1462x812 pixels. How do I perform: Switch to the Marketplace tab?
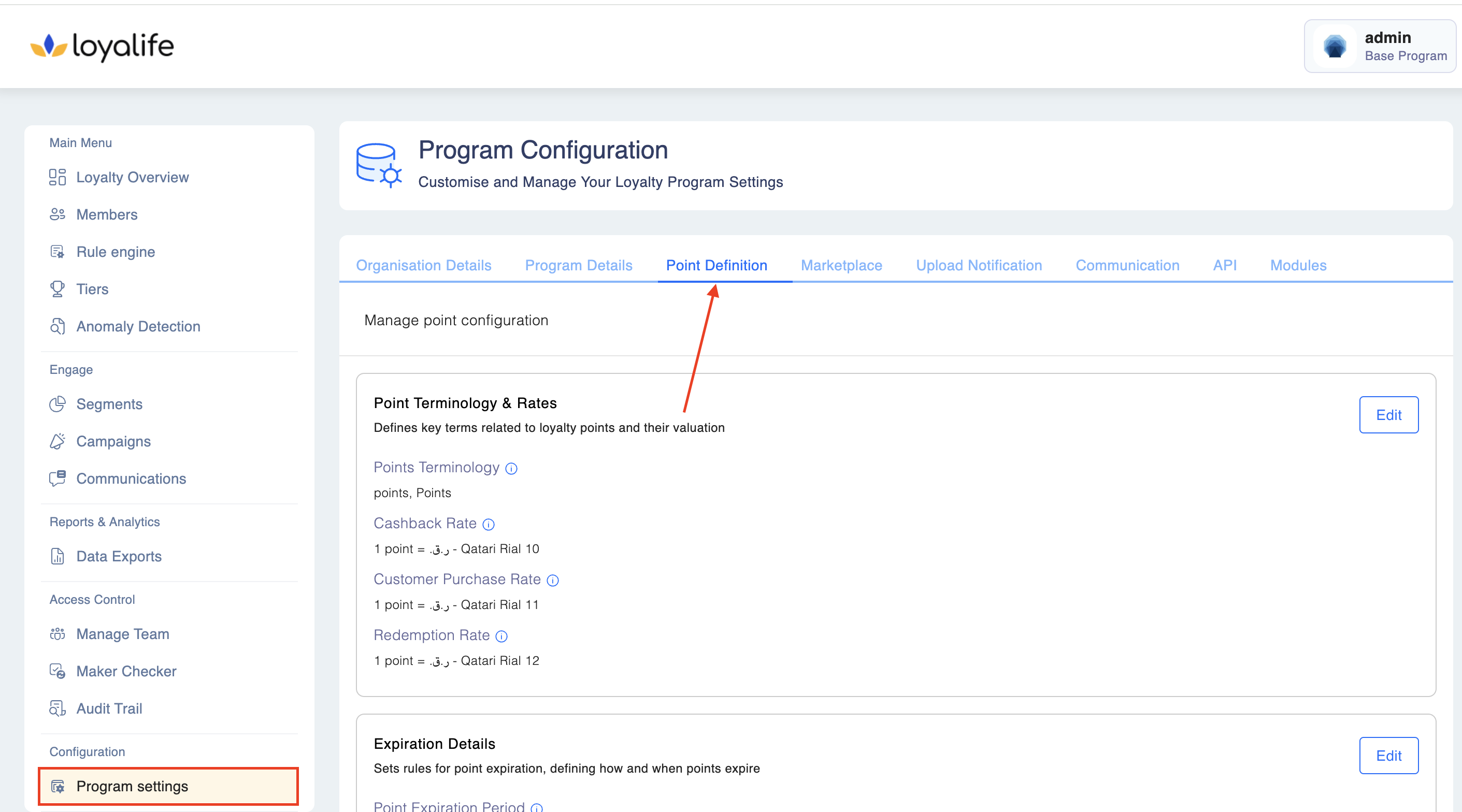841,266
